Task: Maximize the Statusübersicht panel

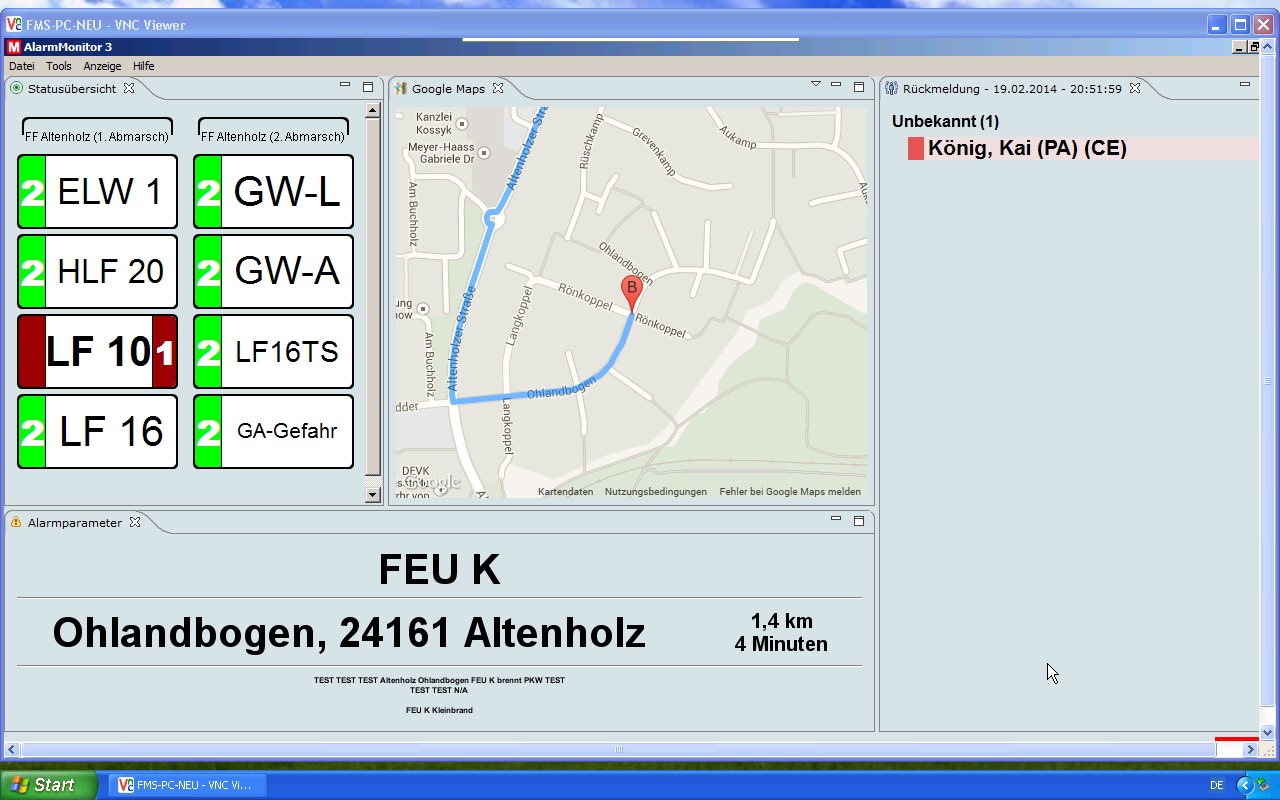Action: coord(367,87)
